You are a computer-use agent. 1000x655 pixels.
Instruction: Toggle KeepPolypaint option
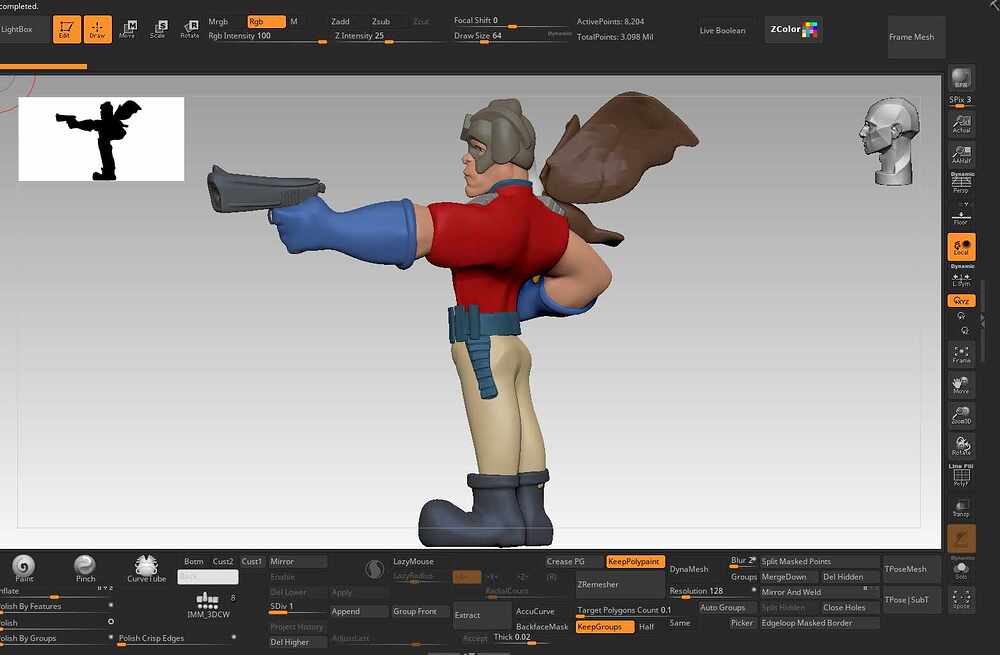tap(635, 562)
